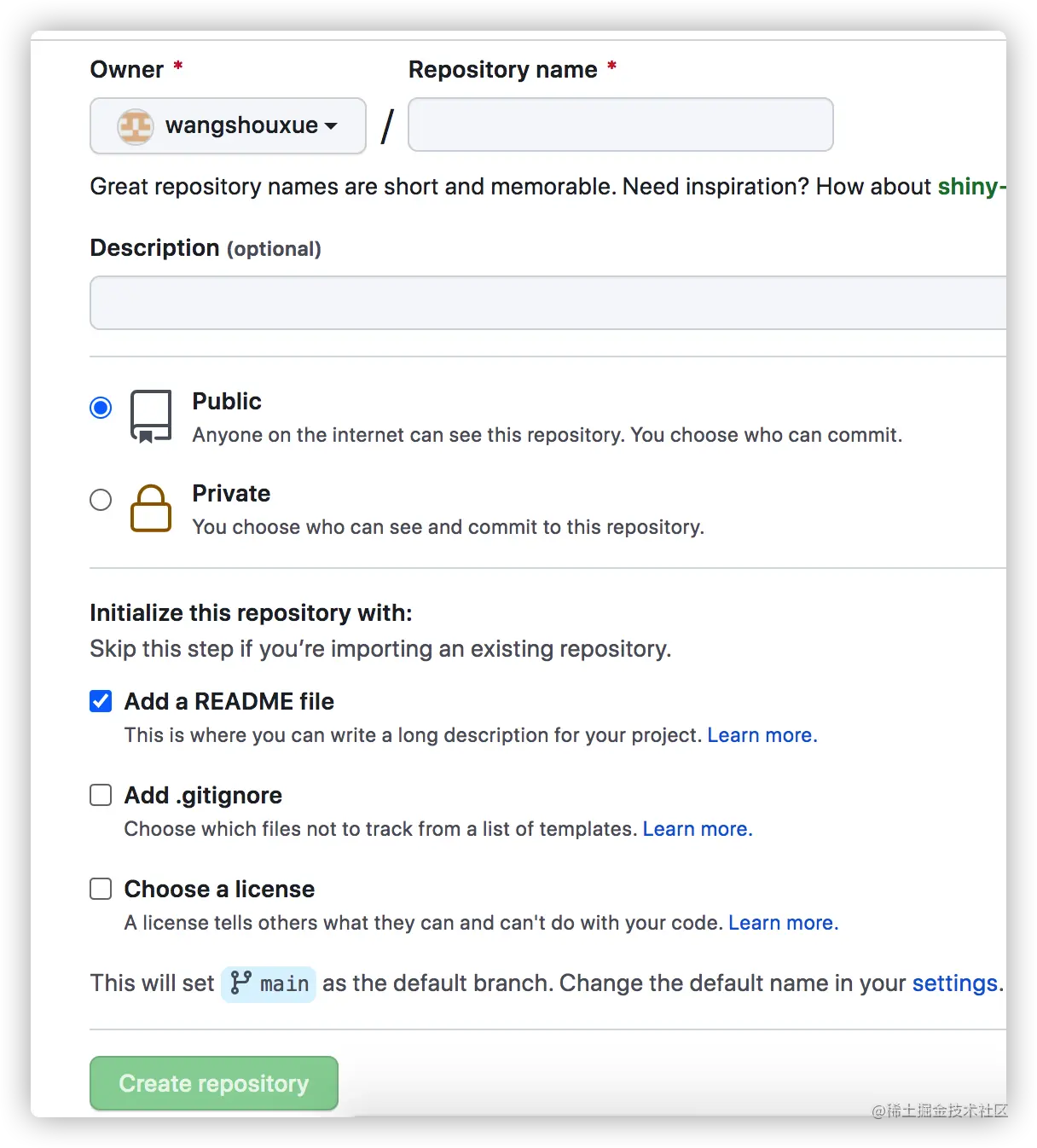
Task: Uncheck the Add a README file checkbox
Action: (101, 701)
